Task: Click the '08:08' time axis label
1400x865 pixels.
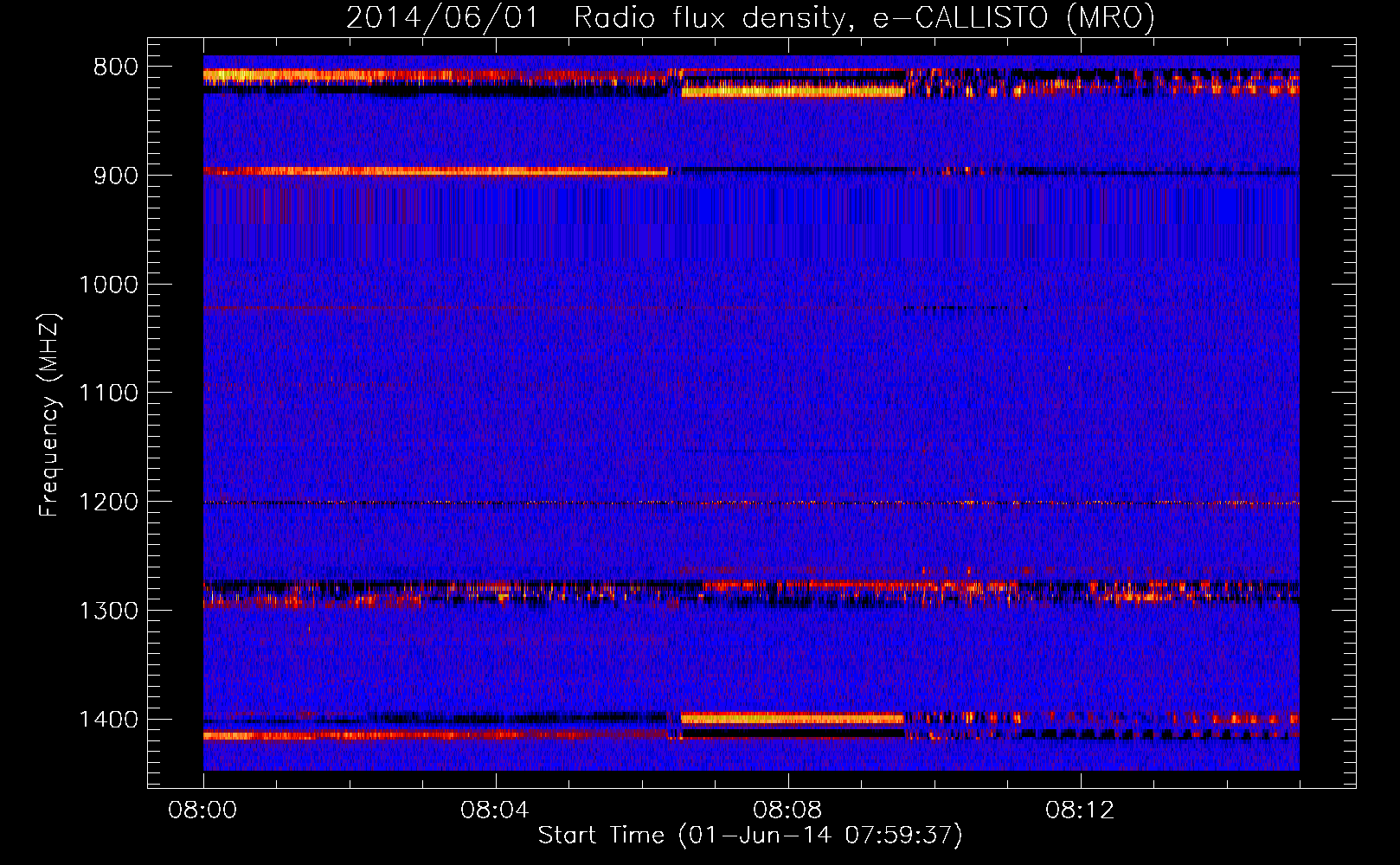Action: click(x=787, y=811)
